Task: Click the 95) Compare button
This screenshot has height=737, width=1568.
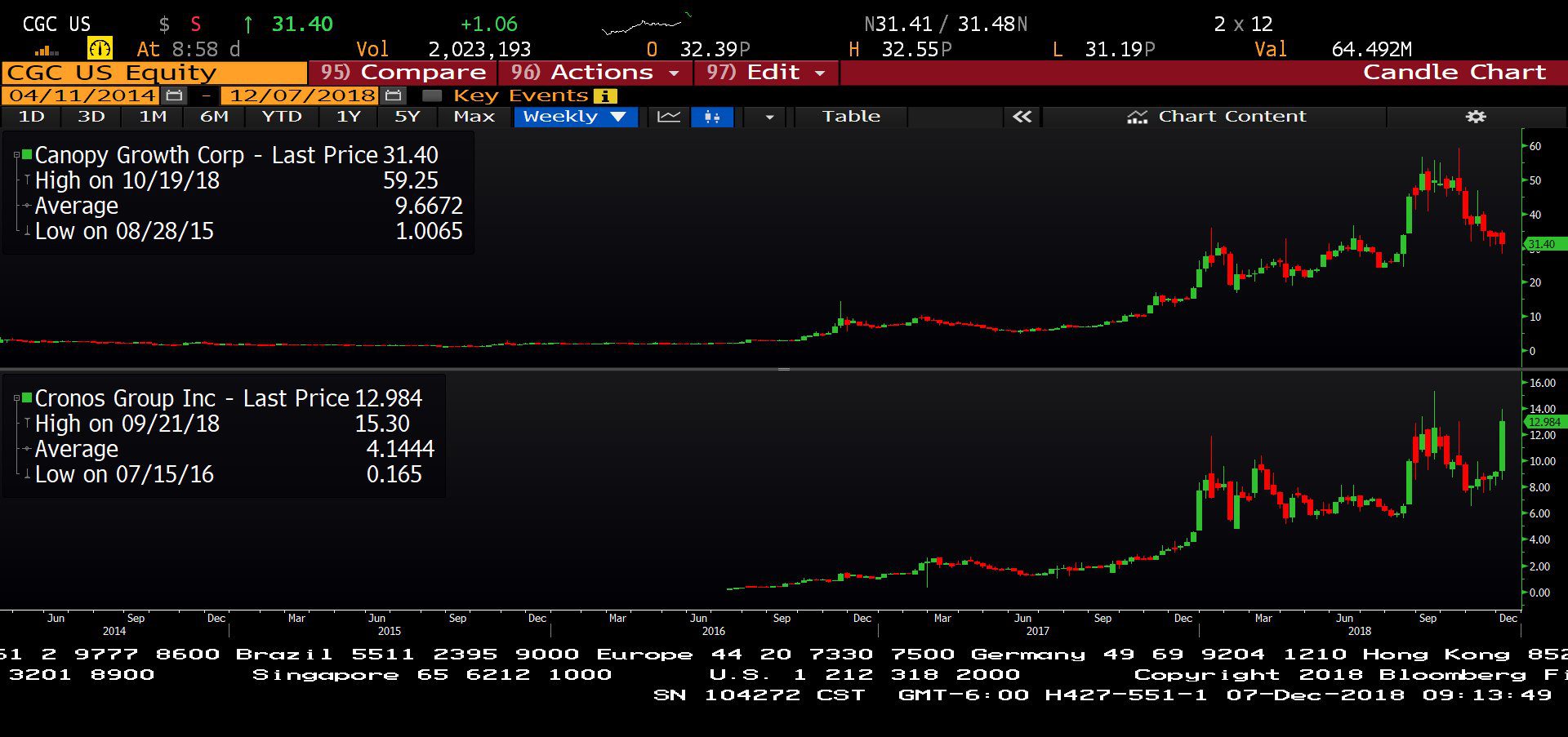Action: pyautogui.click(x=403, y=73)
